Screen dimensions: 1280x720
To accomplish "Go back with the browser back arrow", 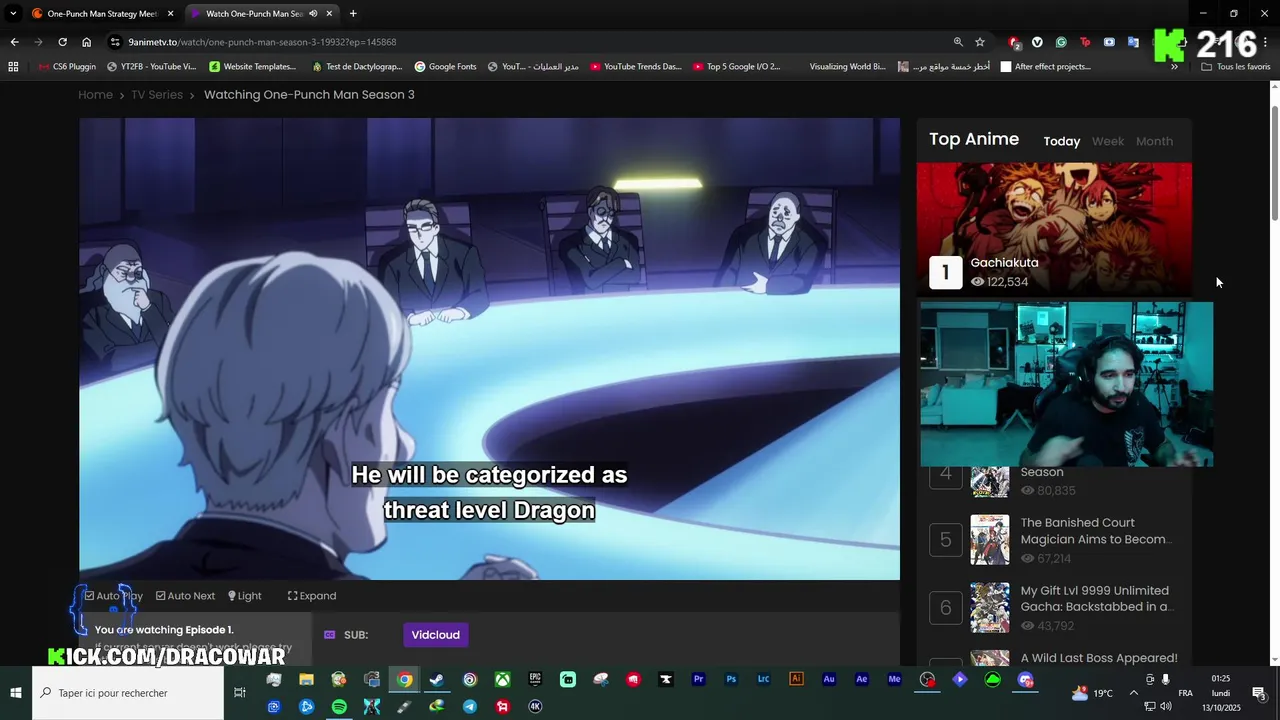I will coord(14,42).
